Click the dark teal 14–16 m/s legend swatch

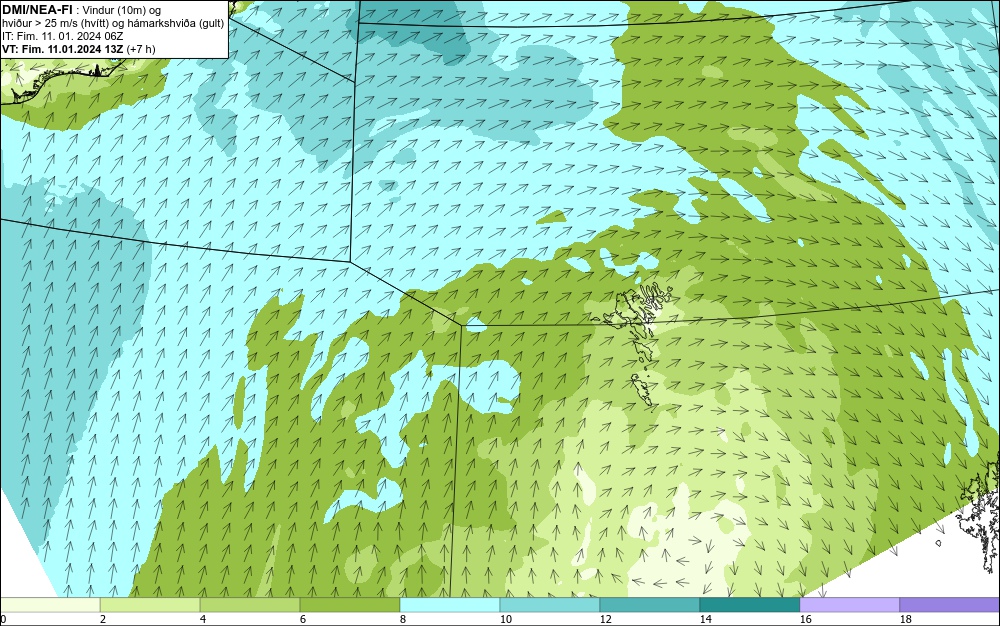(749, 605)
